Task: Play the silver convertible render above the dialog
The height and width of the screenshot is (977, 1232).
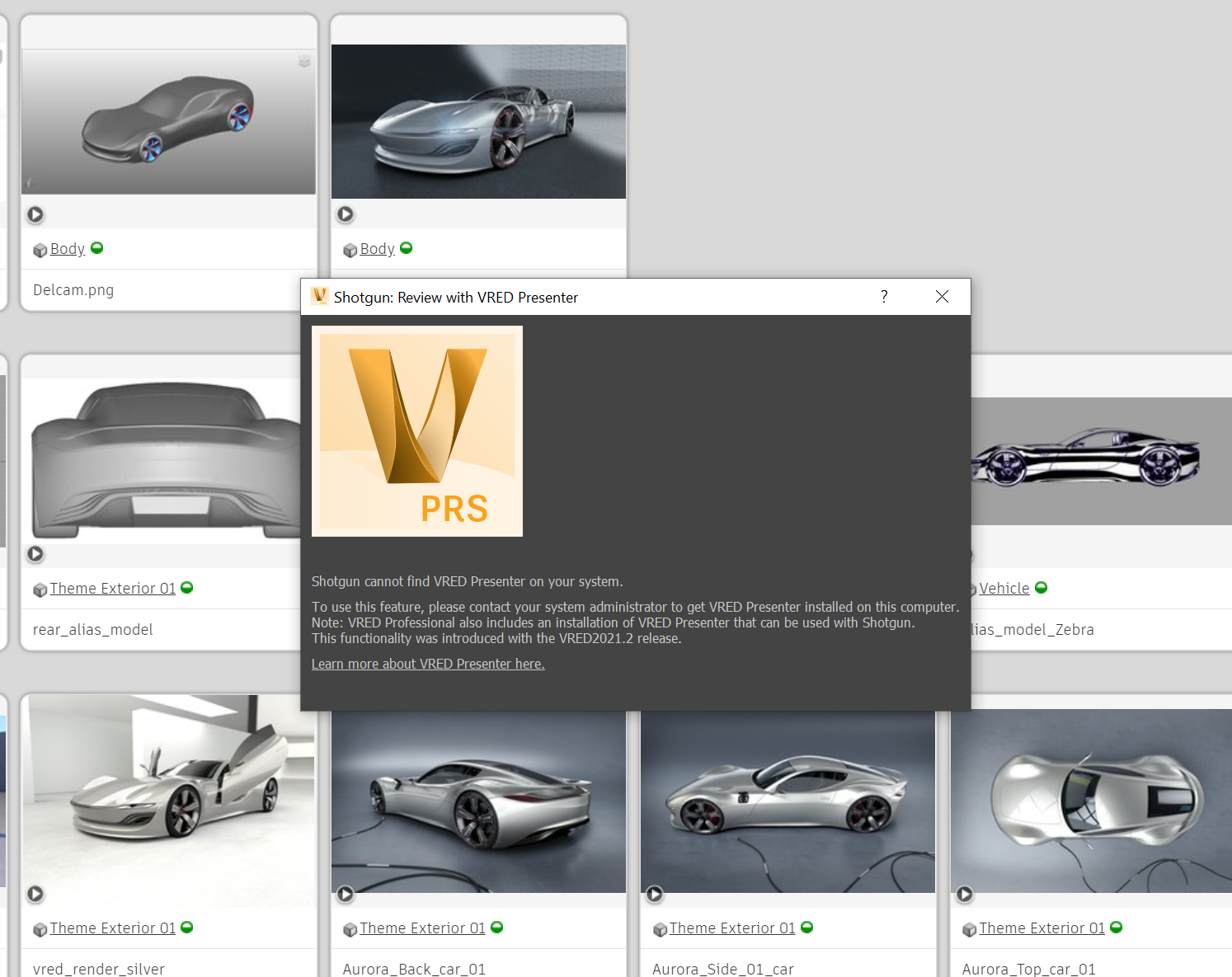Action: coord(346,214)
